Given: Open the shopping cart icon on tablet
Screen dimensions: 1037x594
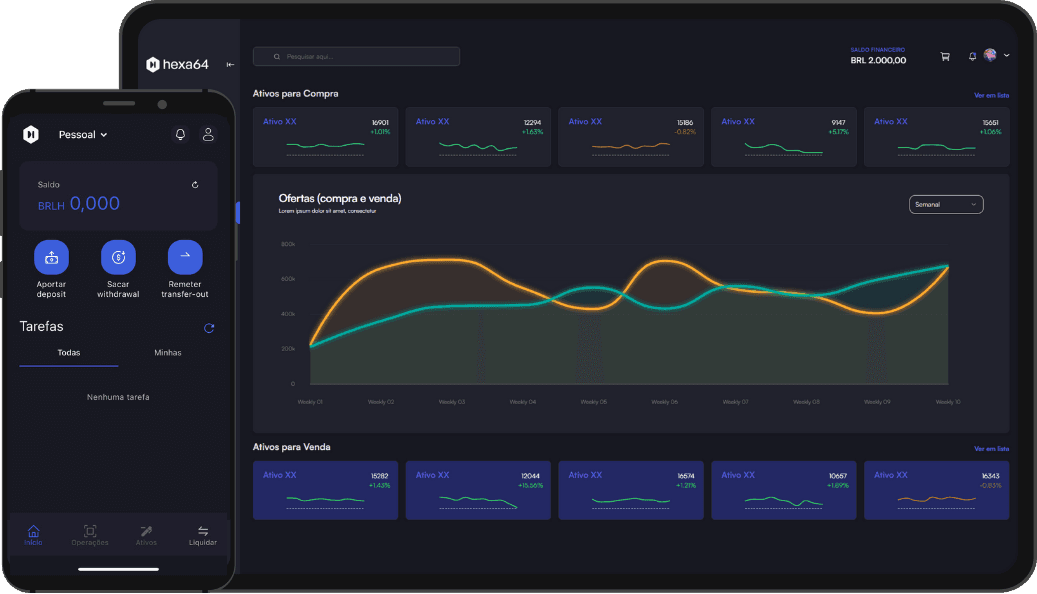Looking at the screenshot, I should click(944, 57).
